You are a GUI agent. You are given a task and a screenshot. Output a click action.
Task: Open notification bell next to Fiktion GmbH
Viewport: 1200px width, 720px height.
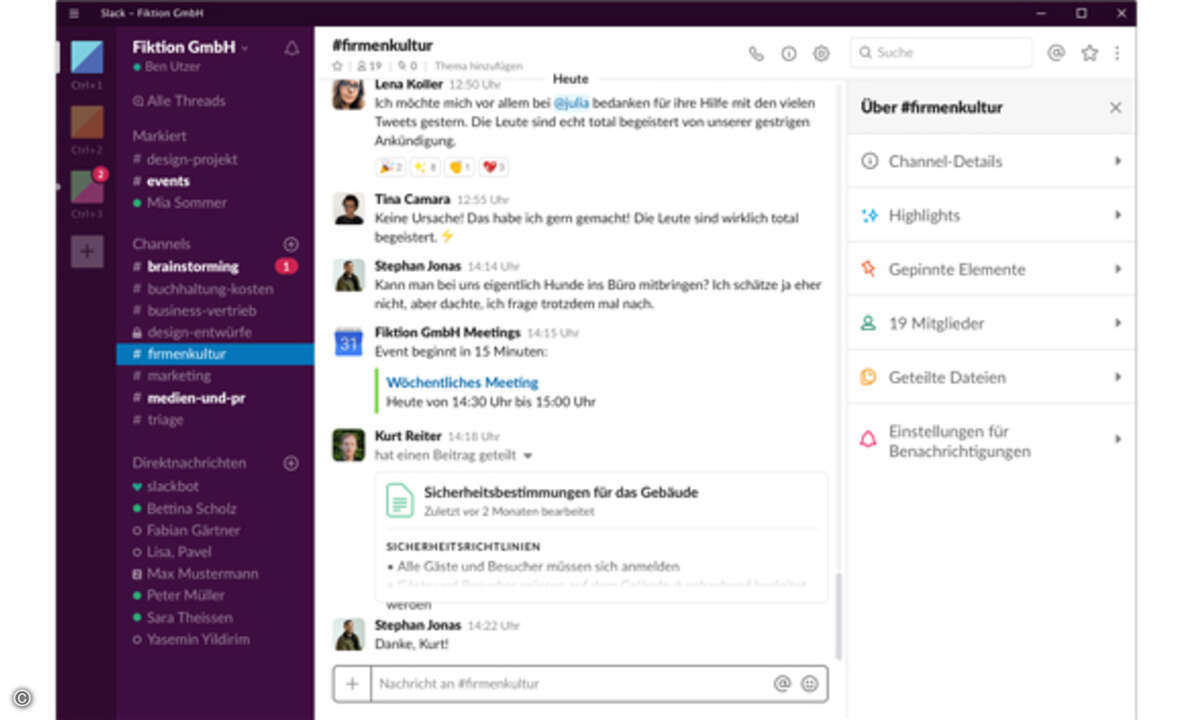[x=291, y=48]
